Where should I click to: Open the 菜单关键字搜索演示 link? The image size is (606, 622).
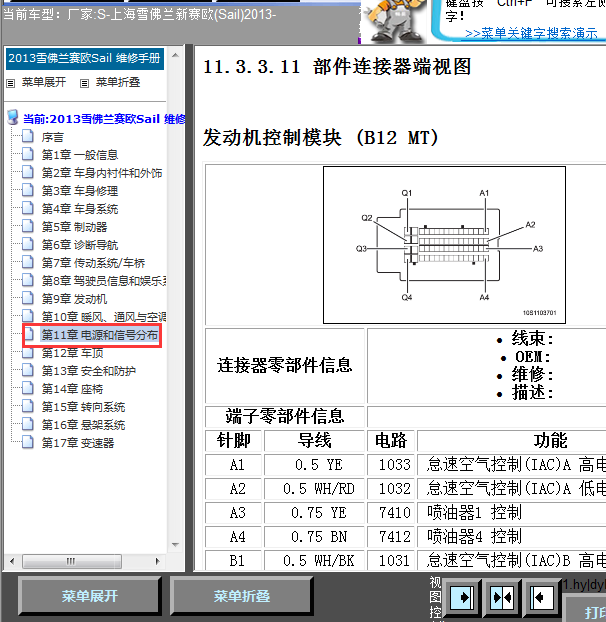(x=531, y=33)
